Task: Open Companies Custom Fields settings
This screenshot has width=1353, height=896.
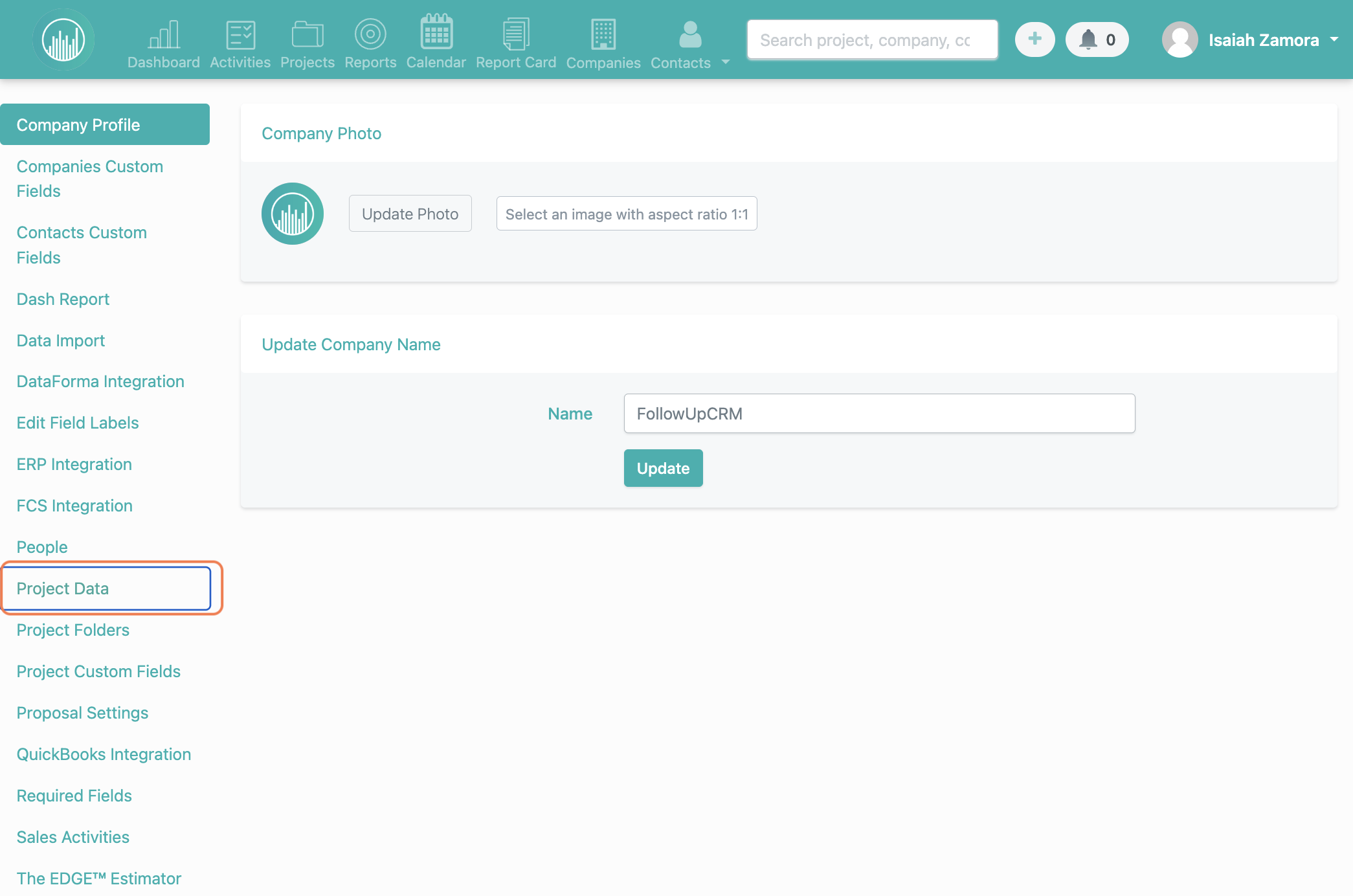Action: pos(90,179)
